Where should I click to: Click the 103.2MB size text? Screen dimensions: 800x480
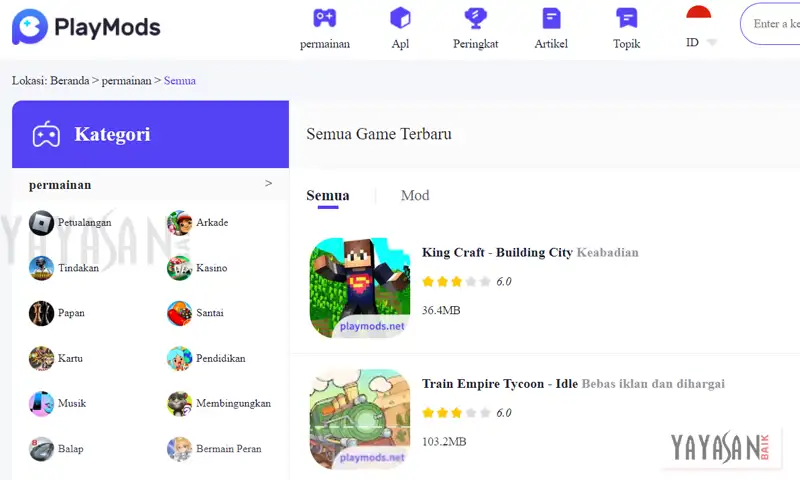(444, 442)
